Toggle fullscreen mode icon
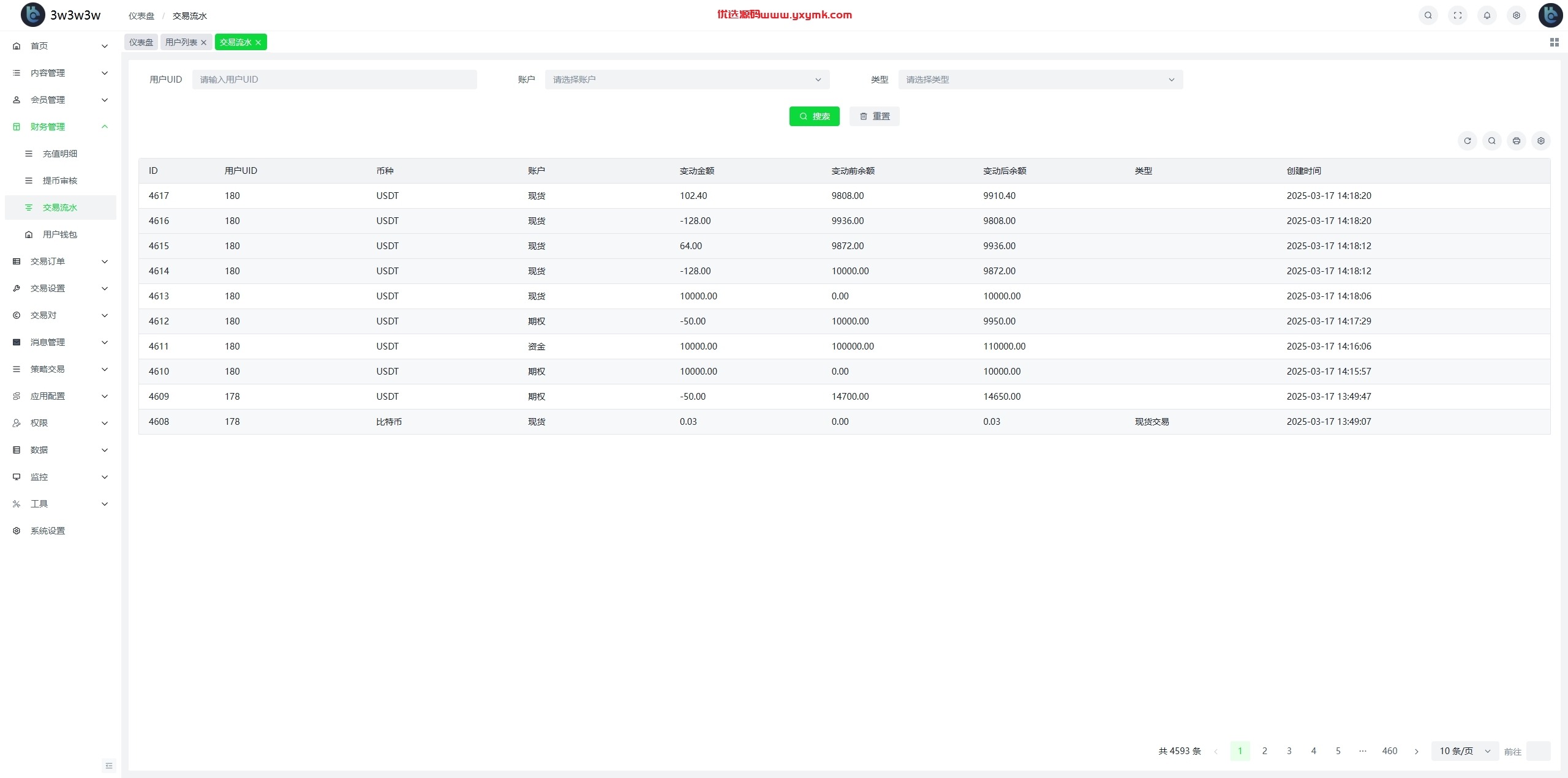This screenshot has width=1568, height=778. [x=1457, y=15]
